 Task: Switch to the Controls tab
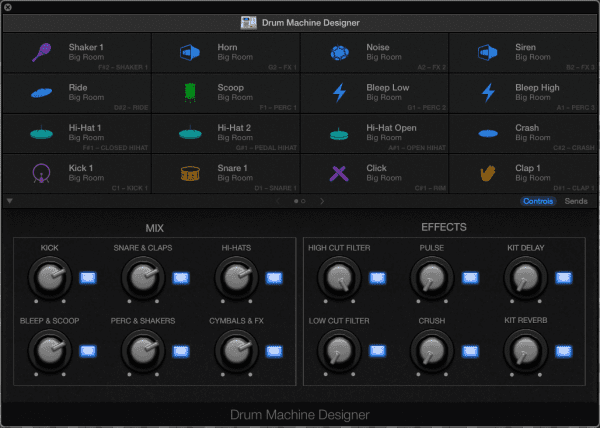click(x=538, y=201)
